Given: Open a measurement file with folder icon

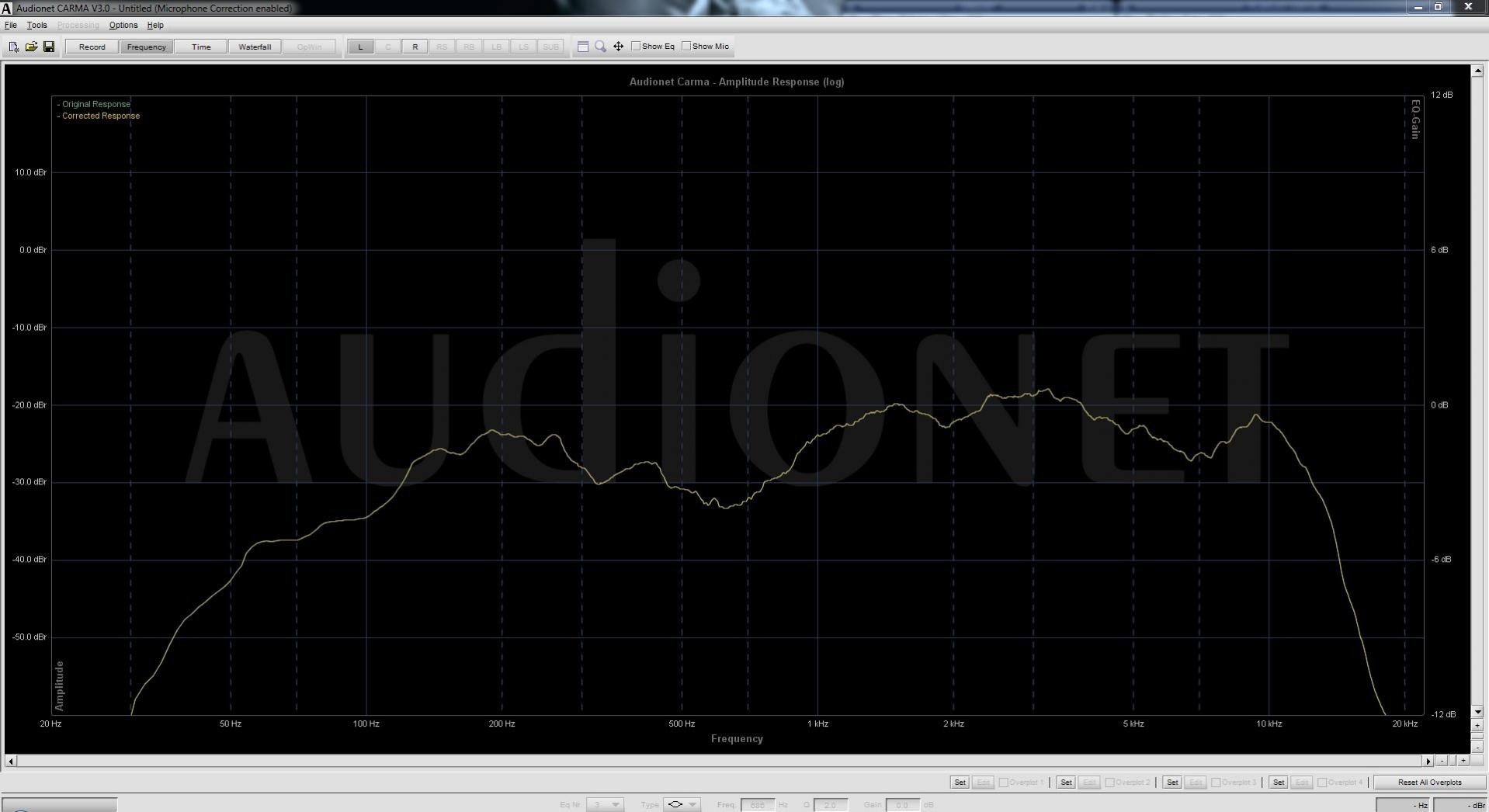Looking at the screenshot, I should [31, 47].
